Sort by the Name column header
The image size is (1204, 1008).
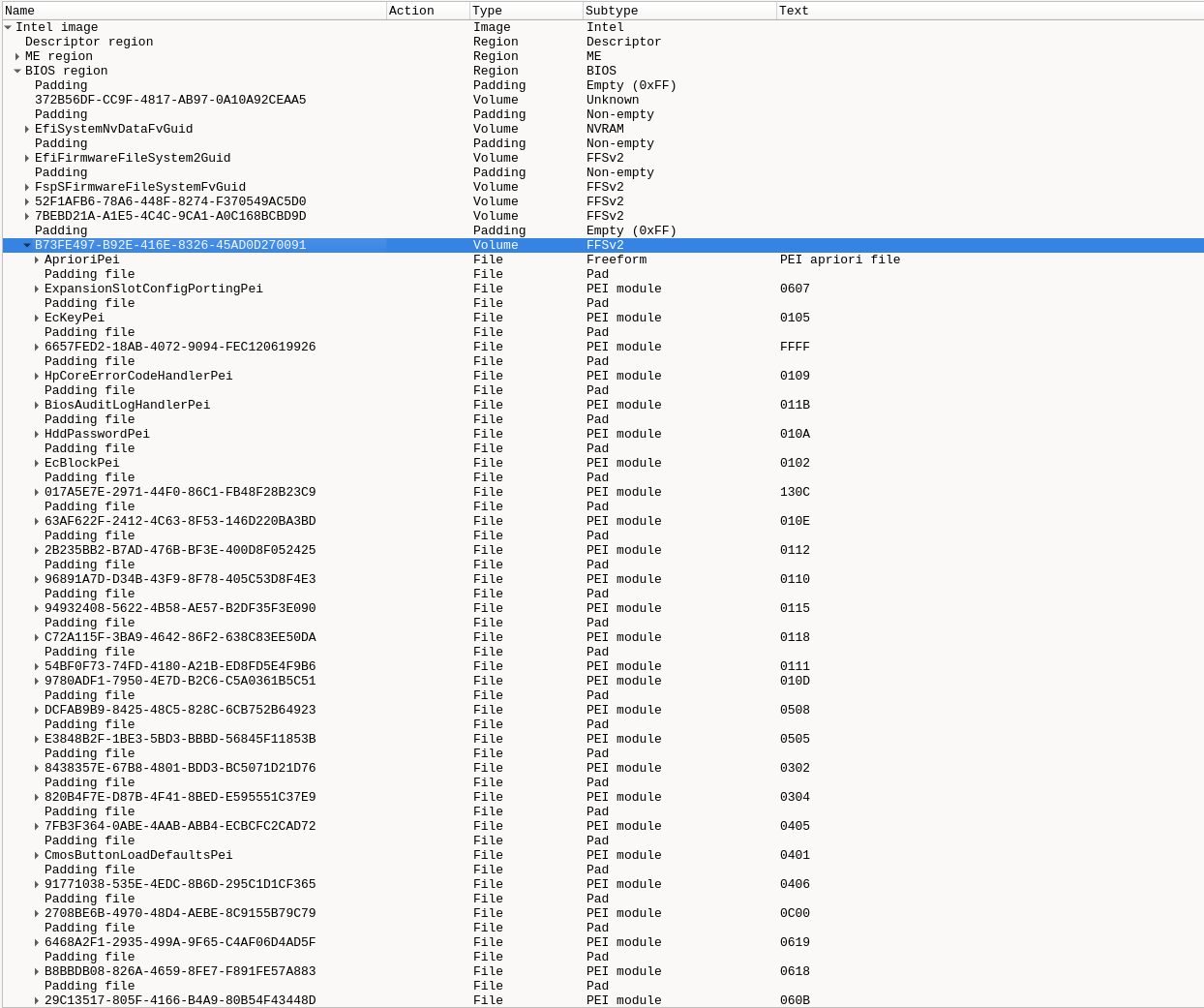[194, 11]
